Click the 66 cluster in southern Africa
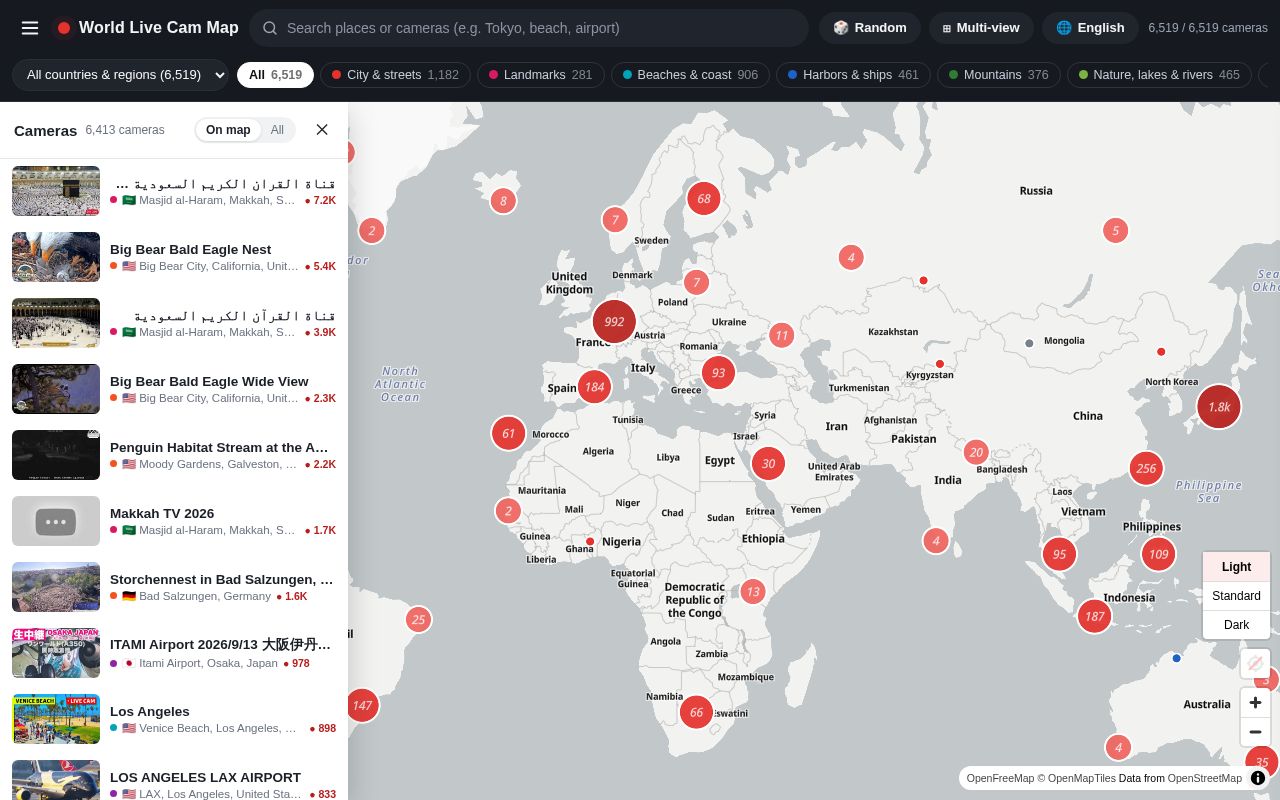This screenshot has width=1280, height=800. (x=696, y=712)
